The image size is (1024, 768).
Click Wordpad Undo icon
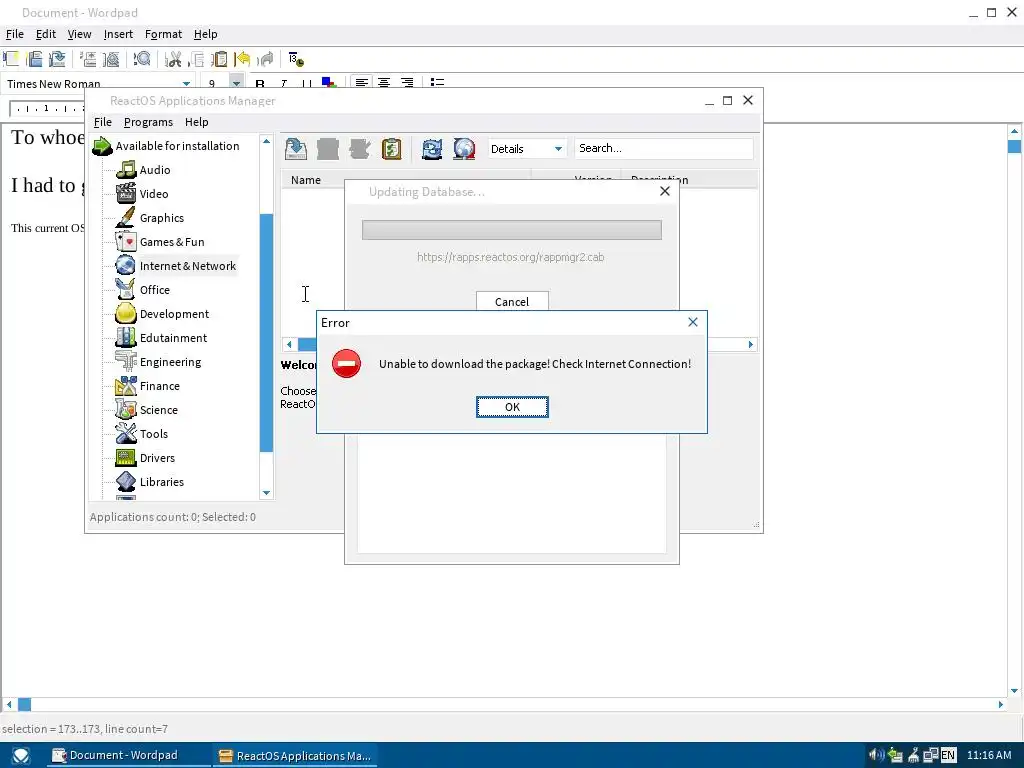pyautogui.click(x=242, y=59)
